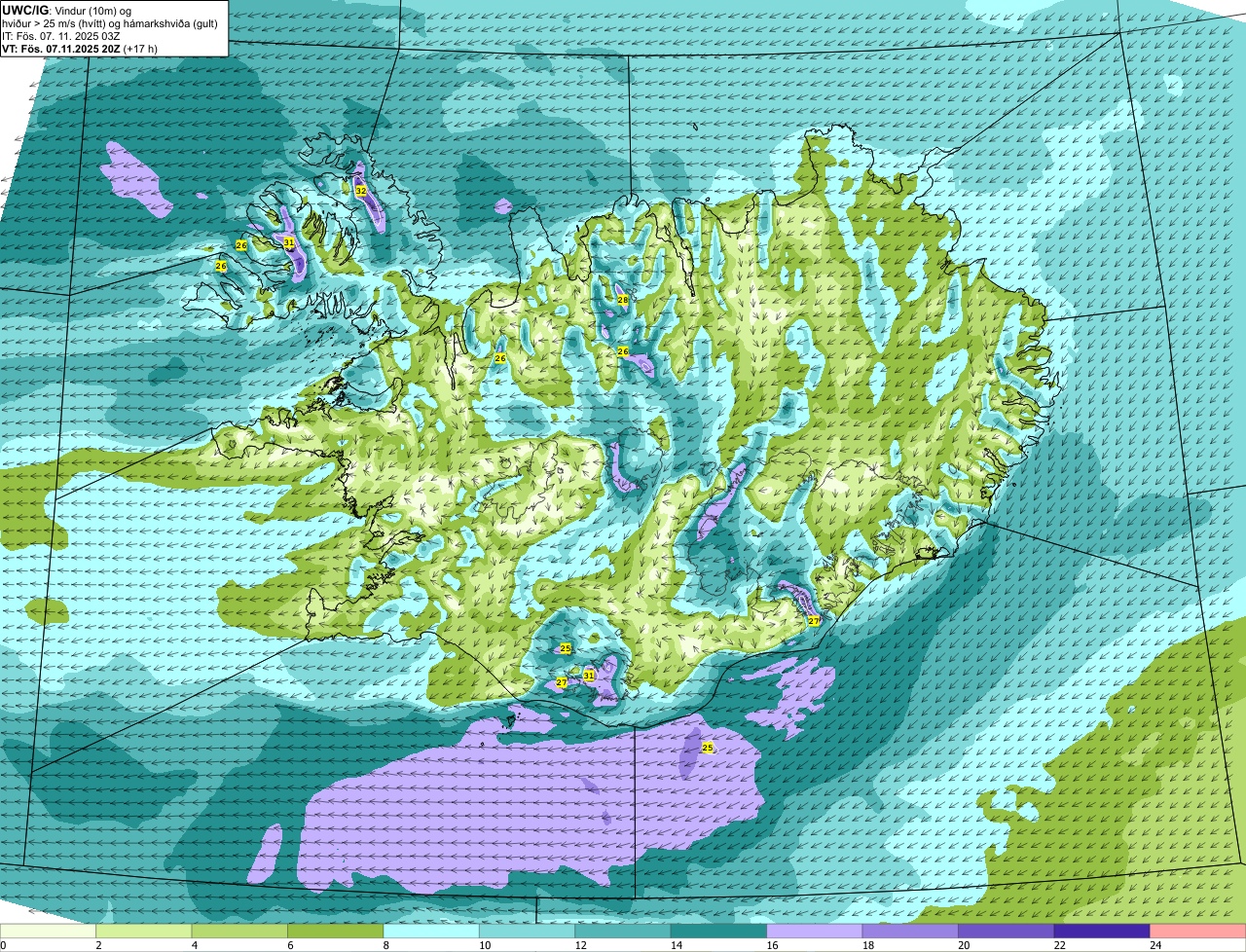The width and height of the screenshot is (1246, 952).
Task: Click the 22–24 m/s dark indigo legend swatch
Action: point(1102,932)
